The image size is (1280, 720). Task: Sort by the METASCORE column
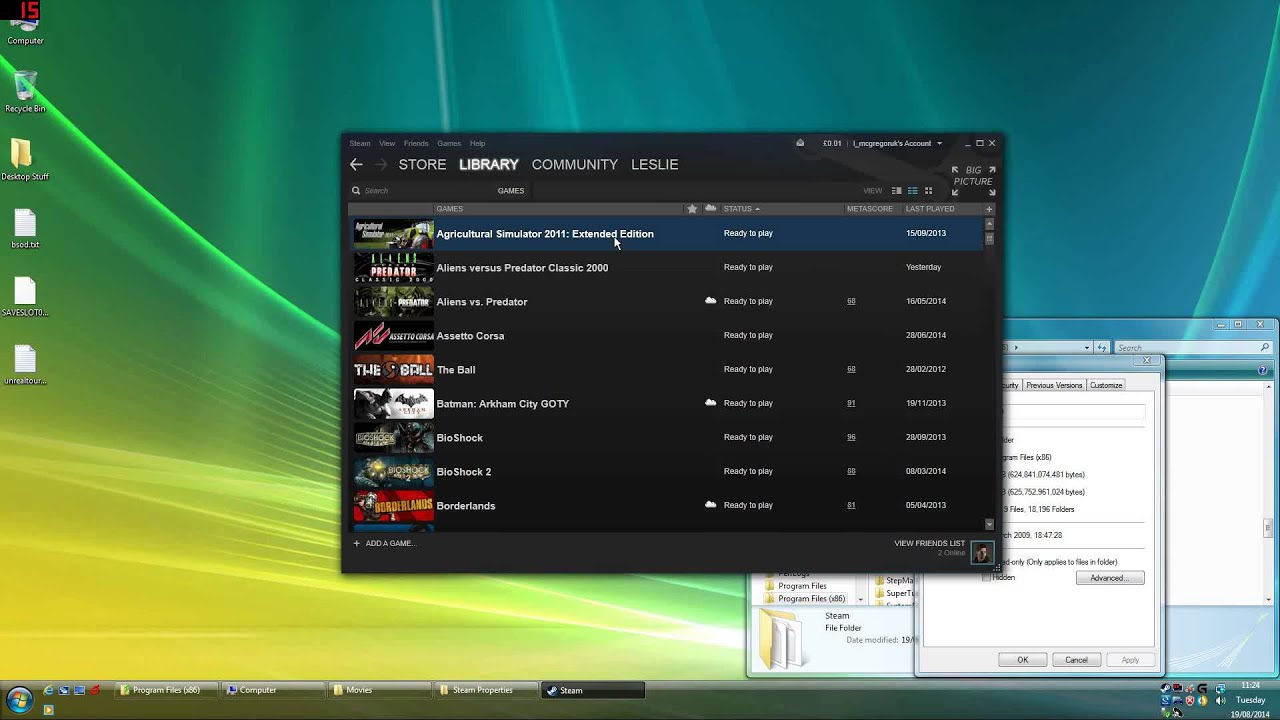click(870, 209)
